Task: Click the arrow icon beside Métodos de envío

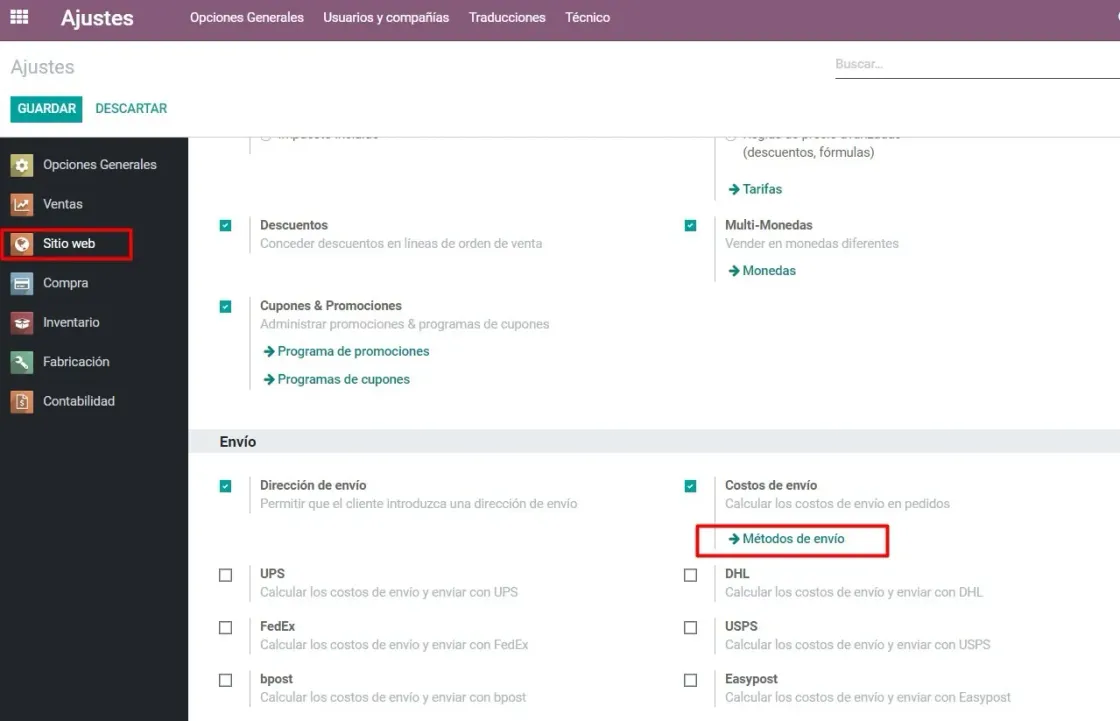Action: [734, 539]
